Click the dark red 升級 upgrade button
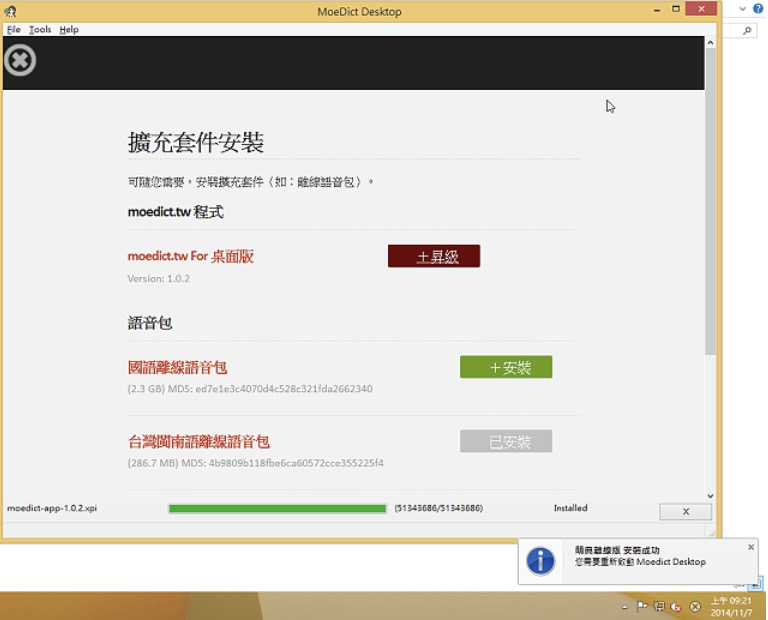The width and height of the screenshot is (768, 620). (x=433, y=256)
